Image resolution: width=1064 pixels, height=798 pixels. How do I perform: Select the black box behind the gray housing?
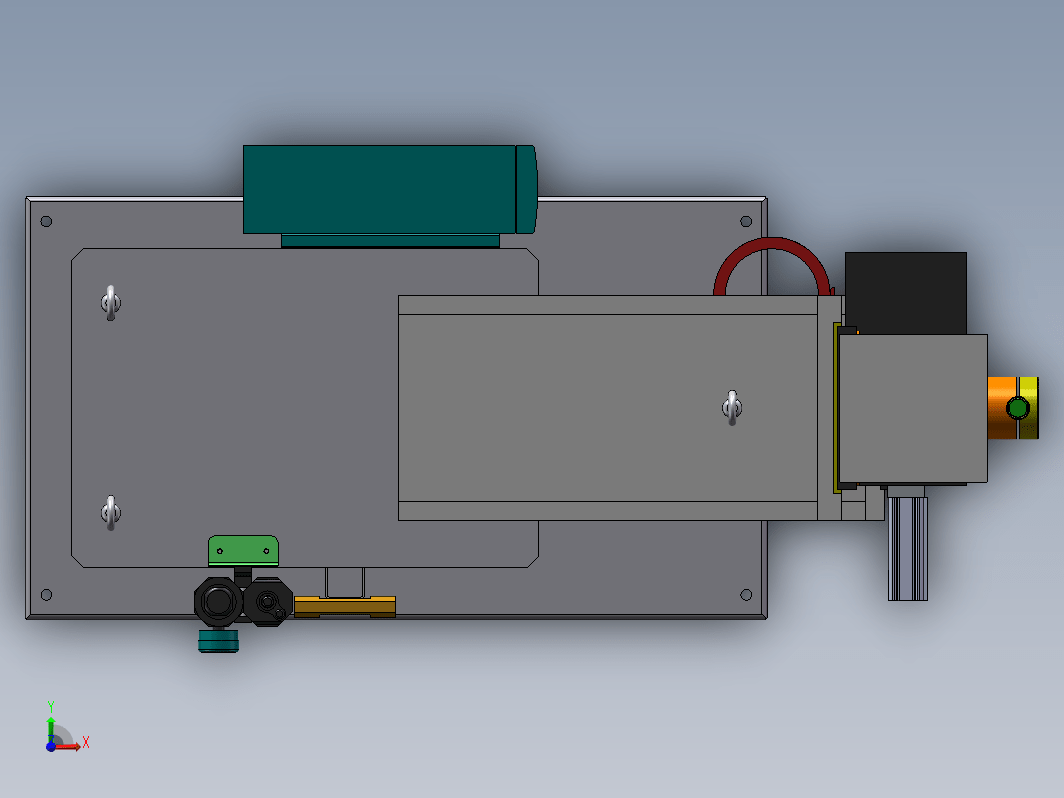(x=906, y=292)
